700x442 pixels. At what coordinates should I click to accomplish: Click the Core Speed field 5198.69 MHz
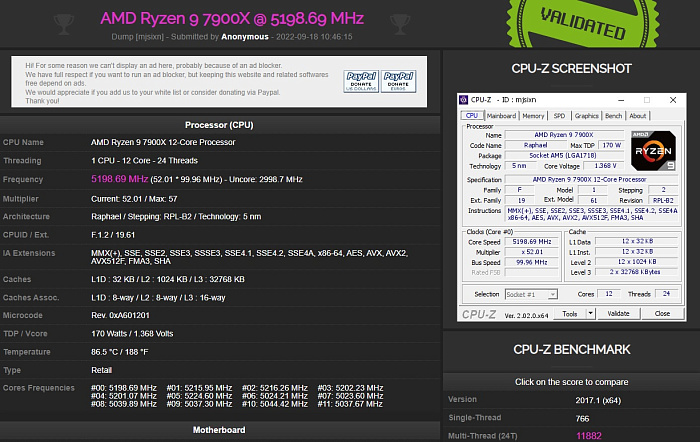click(532, 242)
